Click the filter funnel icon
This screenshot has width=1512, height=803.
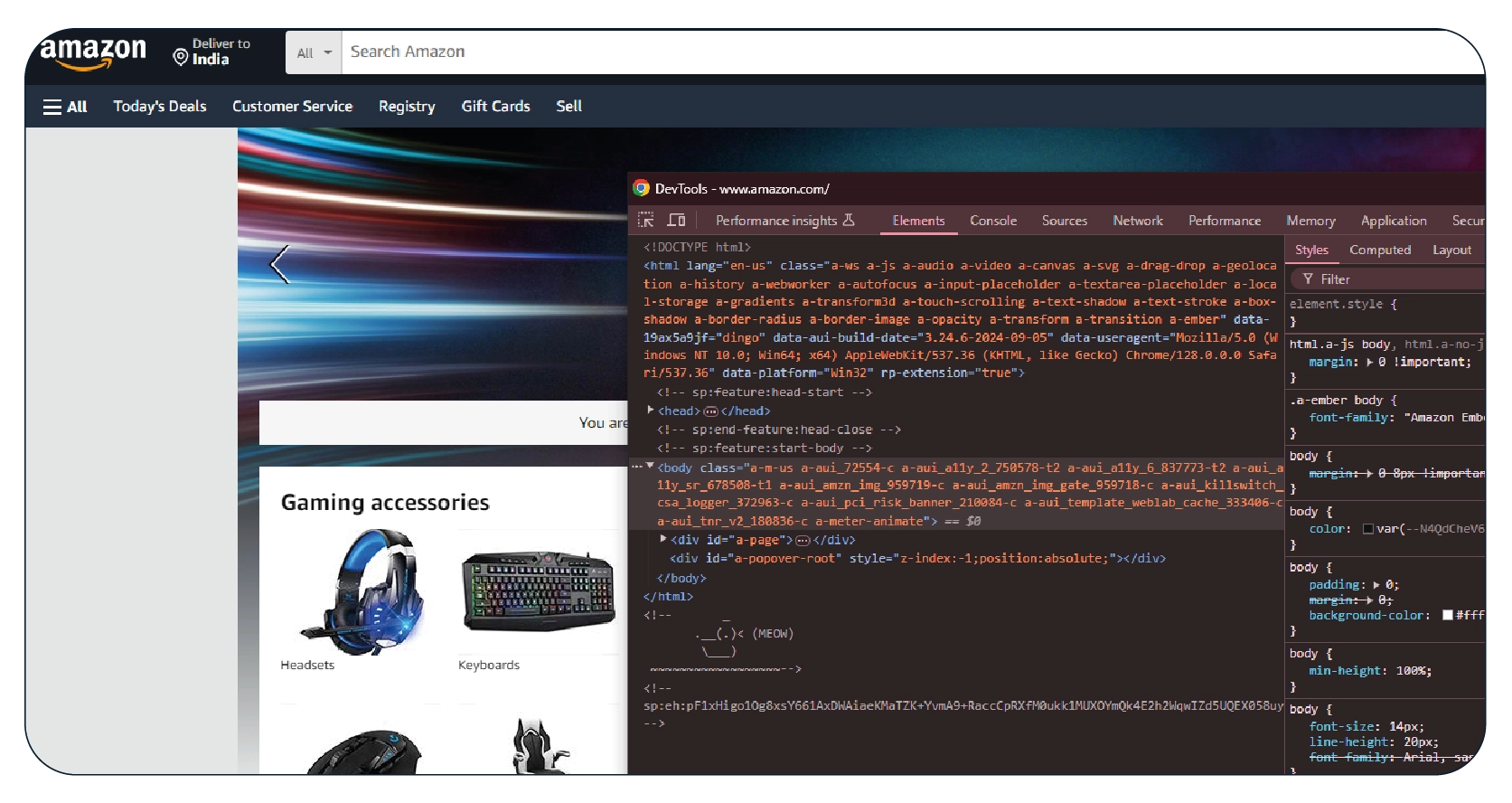1307,279
